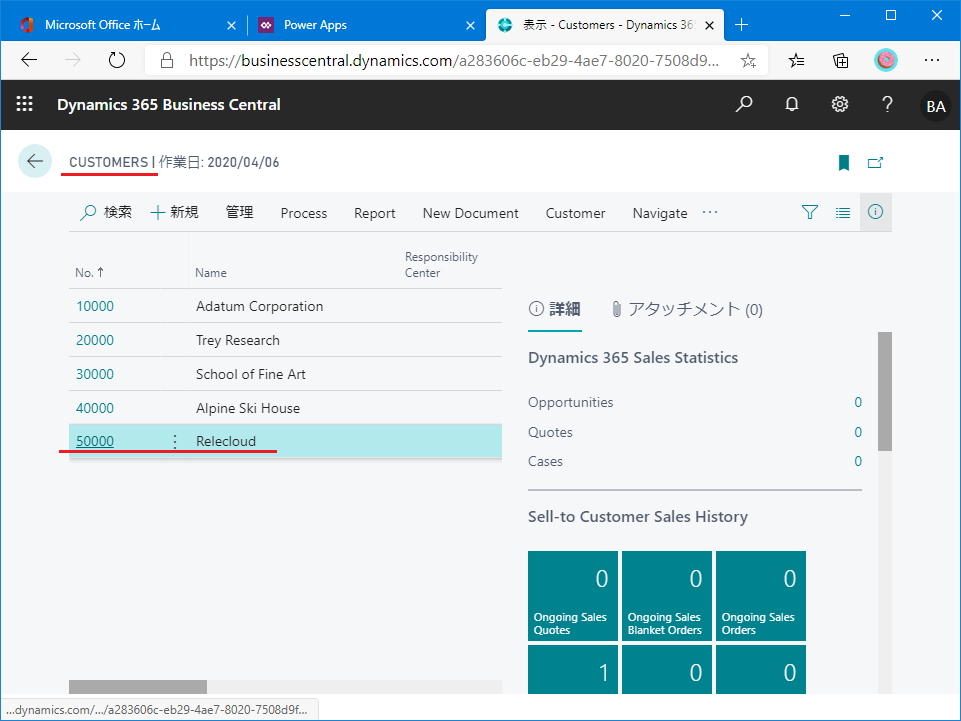The width and height of the screenshot is (961, 721).
Task: Open the settings gear
Action: tap(840, 104)
